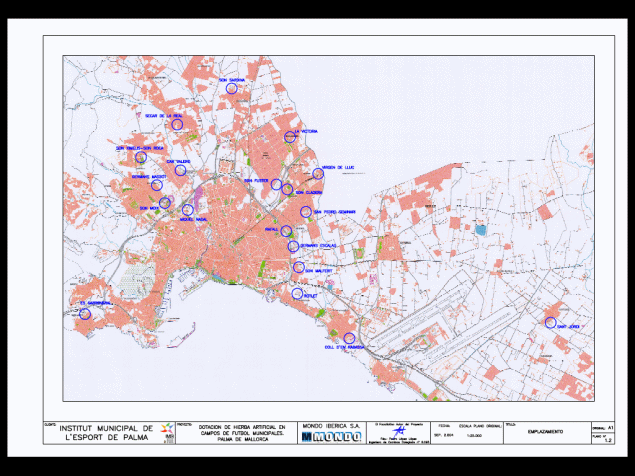Image resolution: width=635 pixels, height=476 pixels.
Task: Click the La Victoria circle marker
Action: click(x=289, y=137)
